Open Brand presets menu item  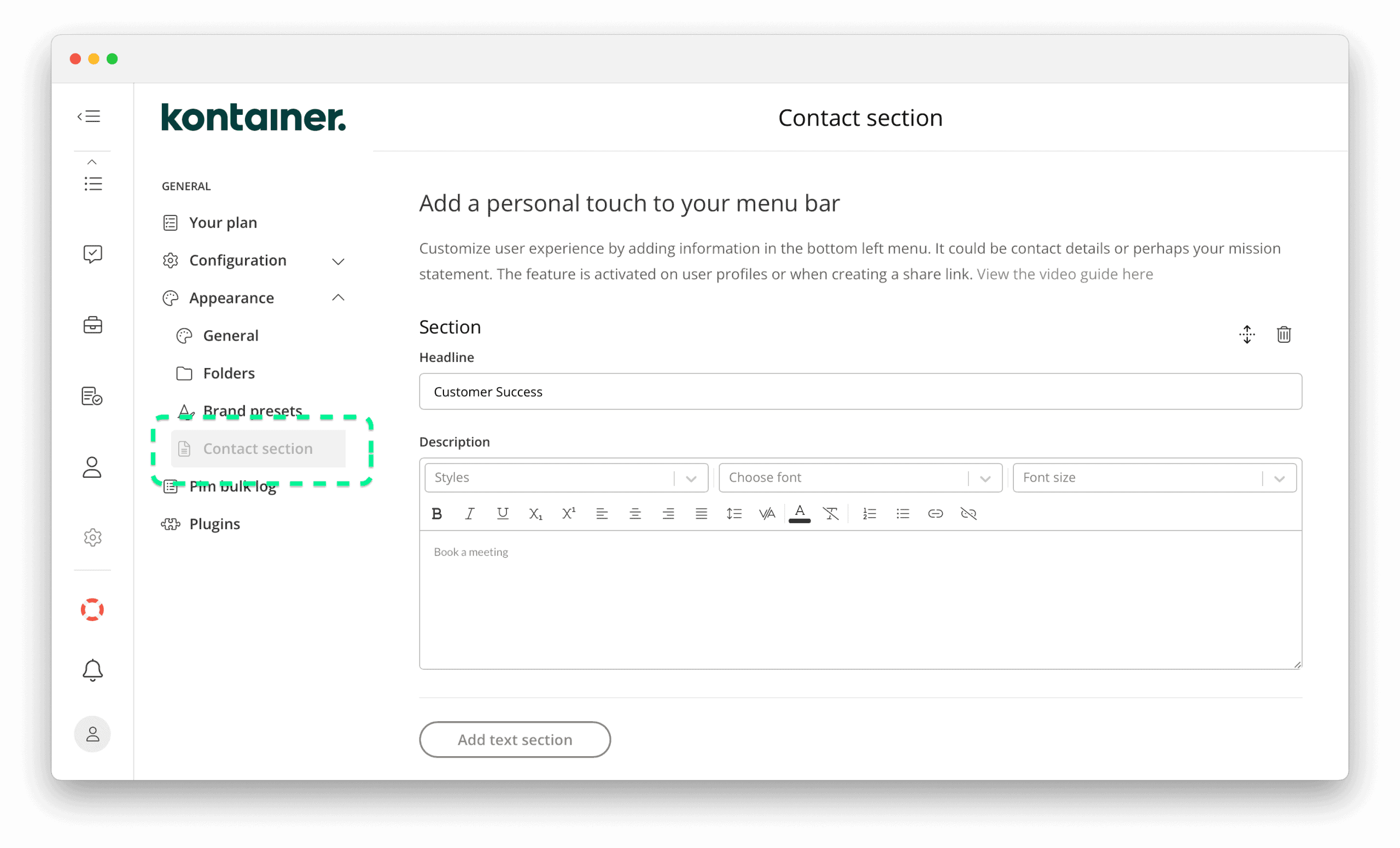pos(252,410)
